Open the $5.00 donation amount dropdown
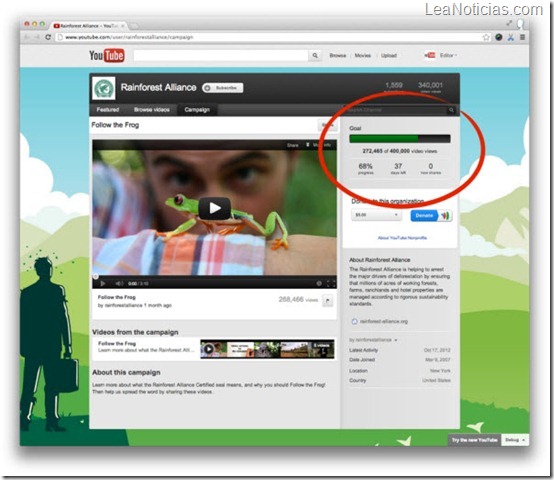The height and width of the screenshot is (480, 554). (x=376, y=215)
